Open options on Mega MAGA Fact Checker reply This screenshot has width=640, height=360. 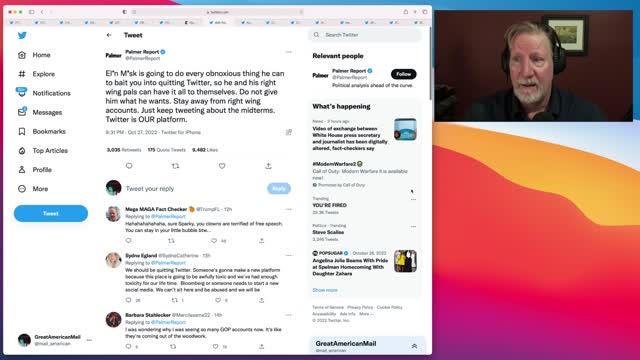point(289,209)
